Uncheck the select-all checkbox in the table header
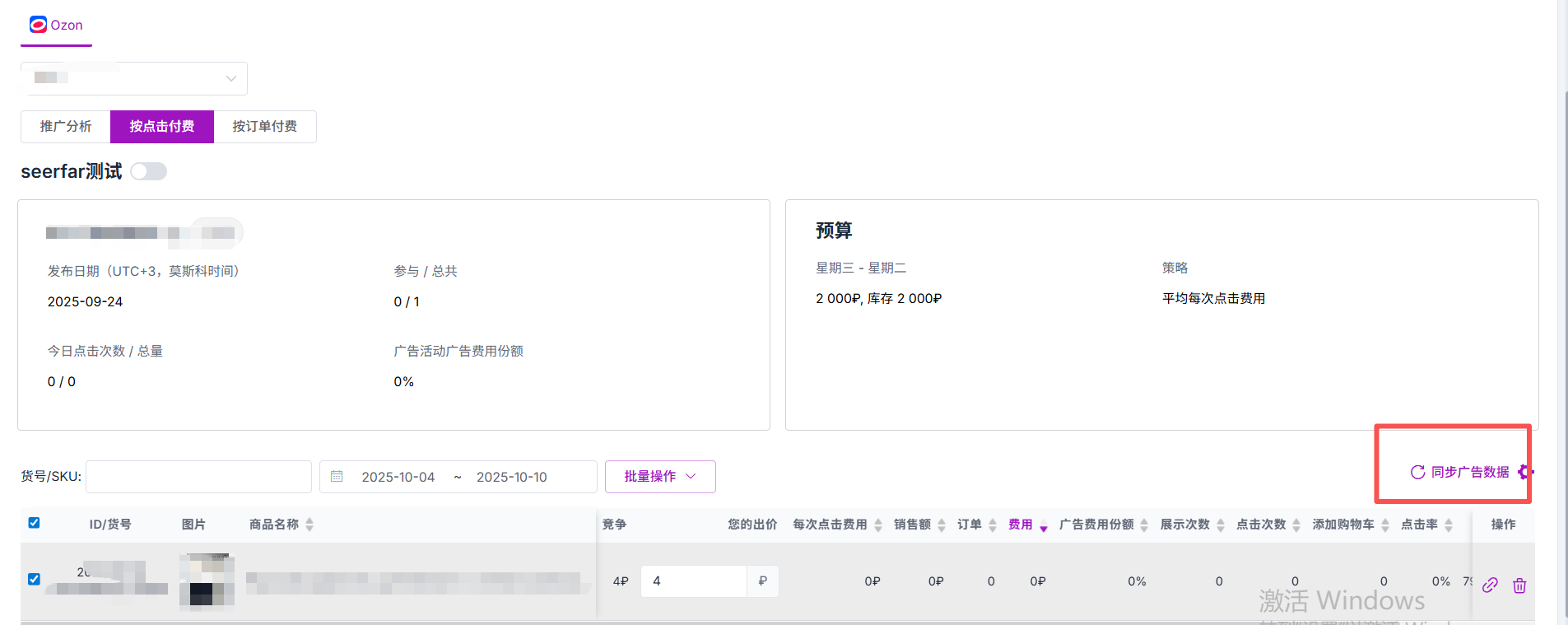The image size is (1568, 625). pyautogui.click(x=34, y=523)
